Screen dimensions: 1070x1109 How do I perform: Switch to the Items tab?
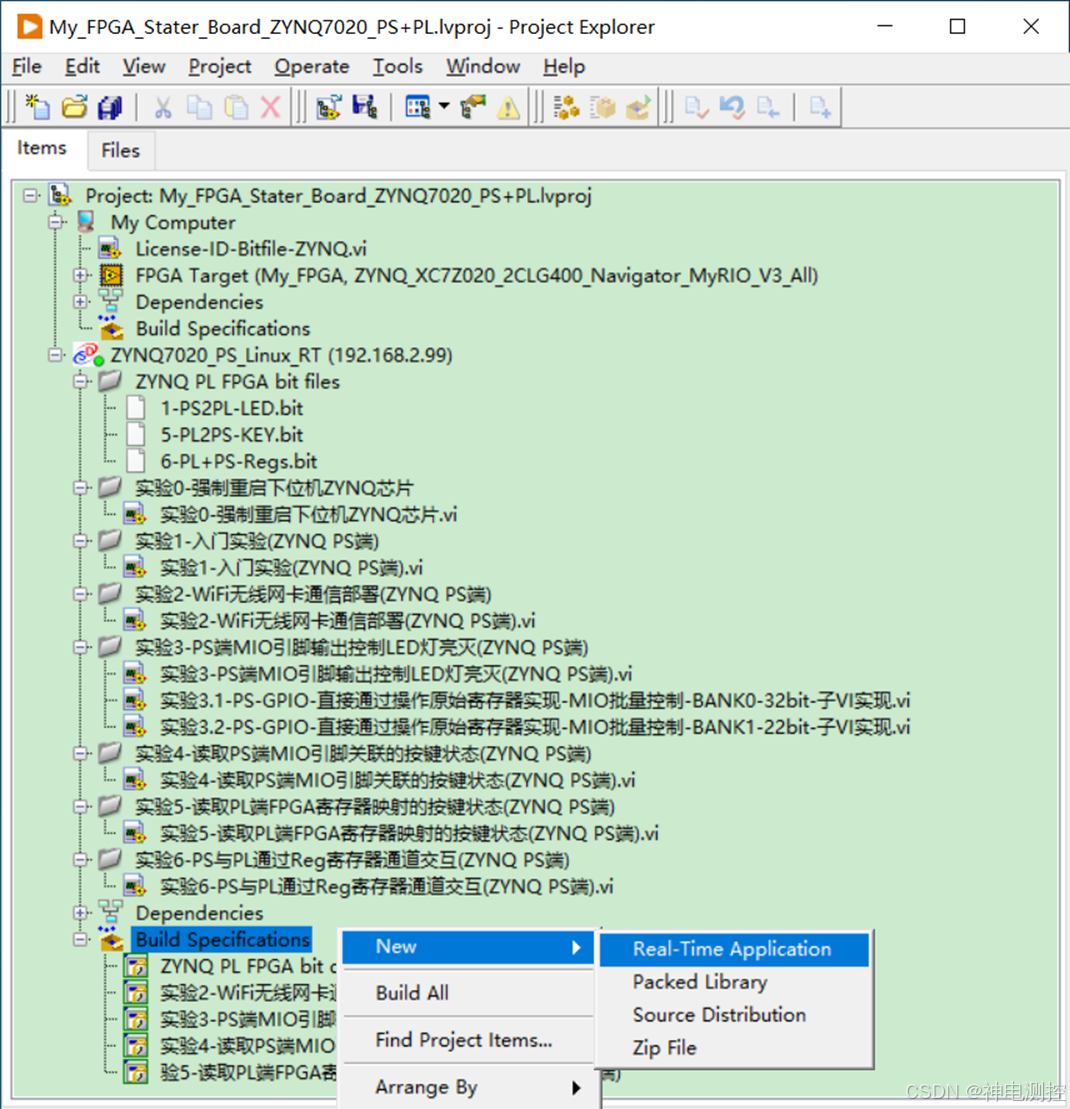(42, 148)
